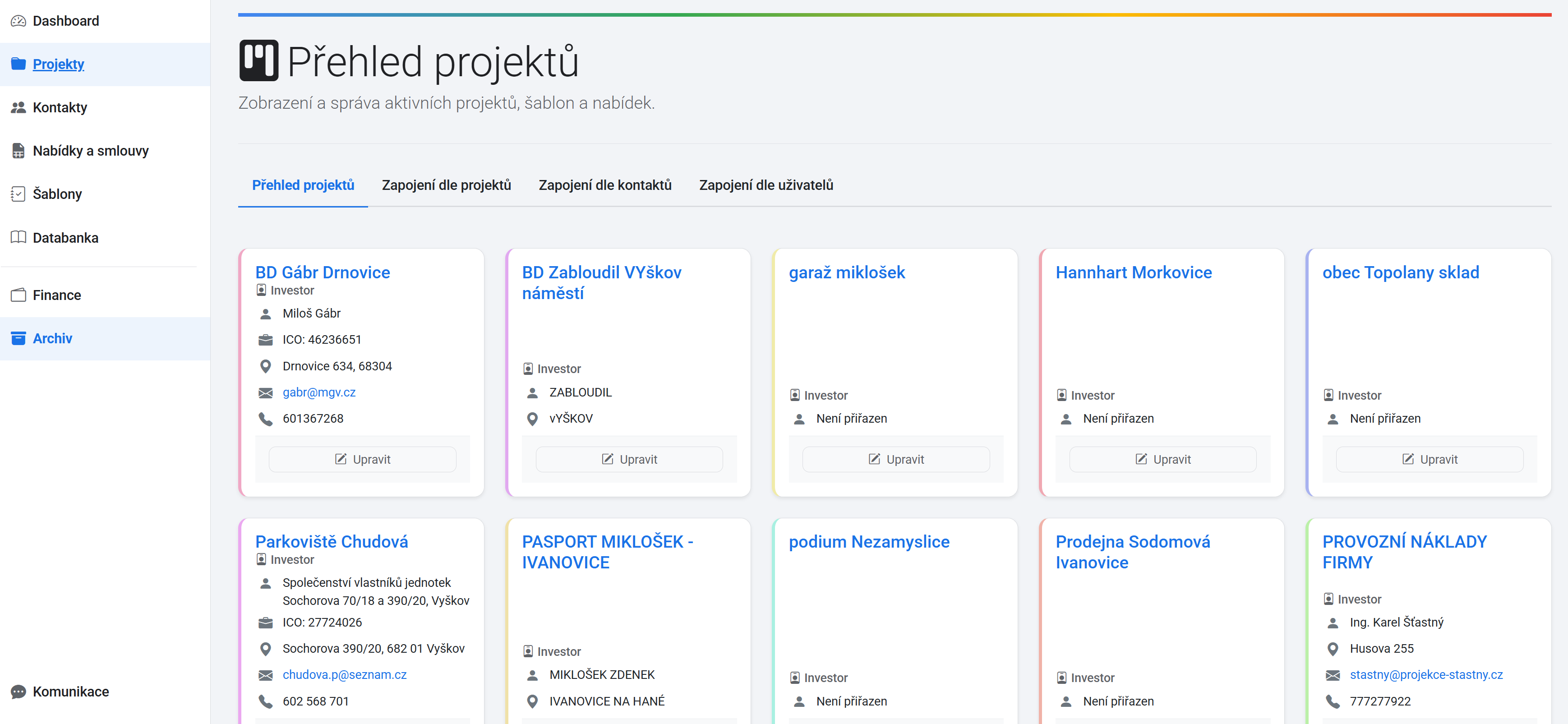Open the PROVOZNÍ NÁKLADY FIRMY project title

(1404, 552)
